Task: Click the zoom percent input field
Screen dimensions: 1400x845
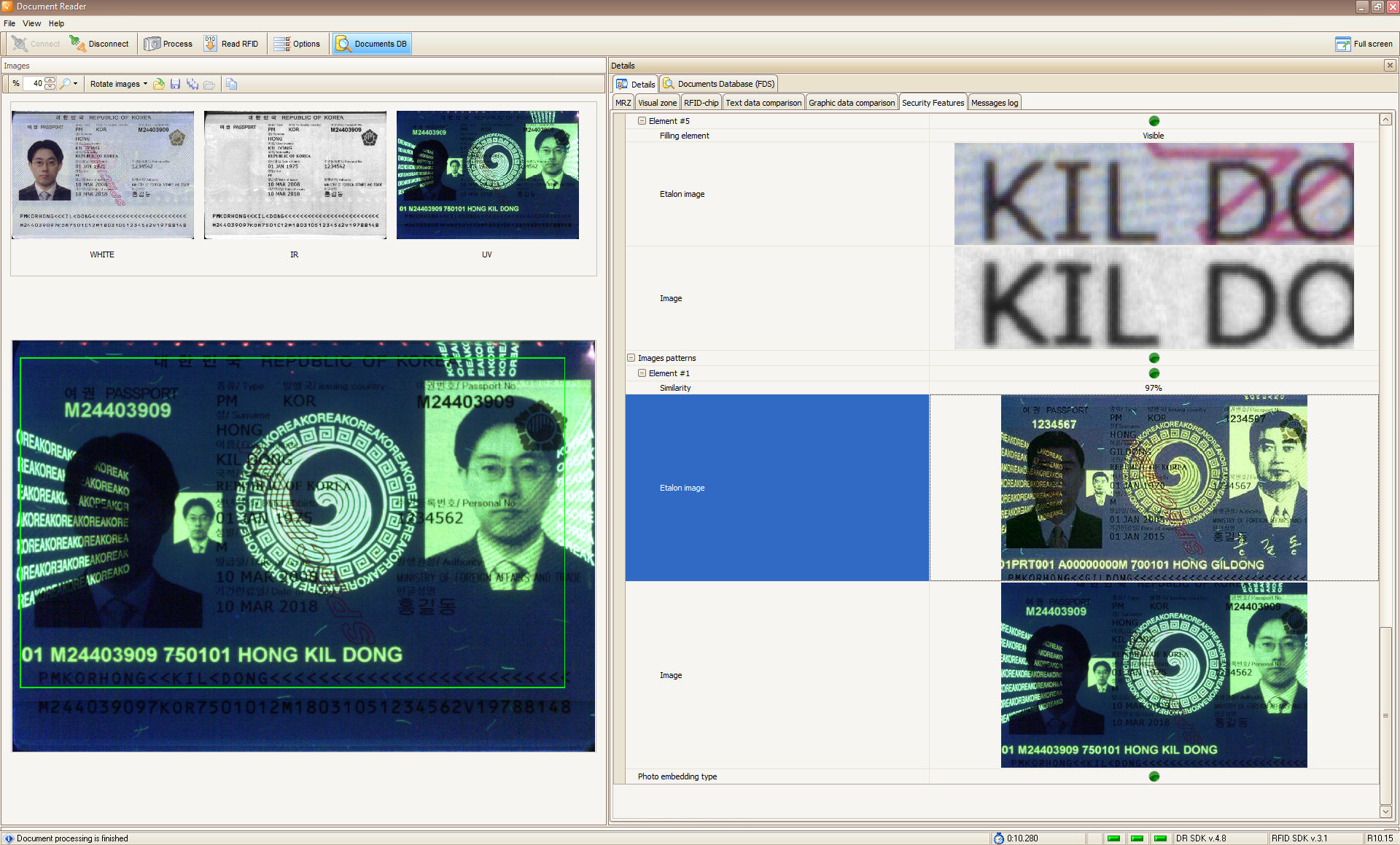Action: pos(34,84)
